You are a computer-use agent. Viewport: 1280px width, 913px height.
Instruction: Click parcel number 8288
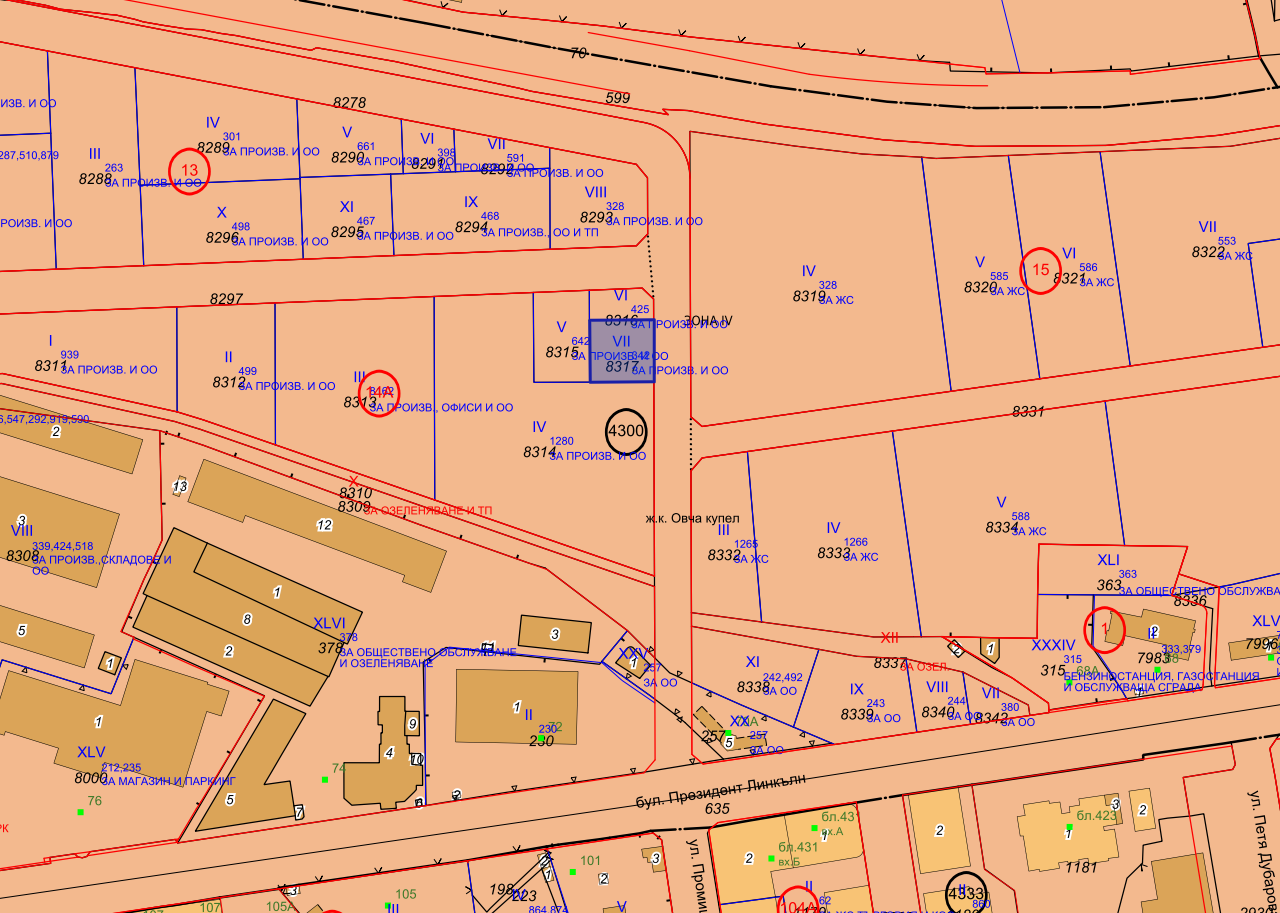click(95, 179)
